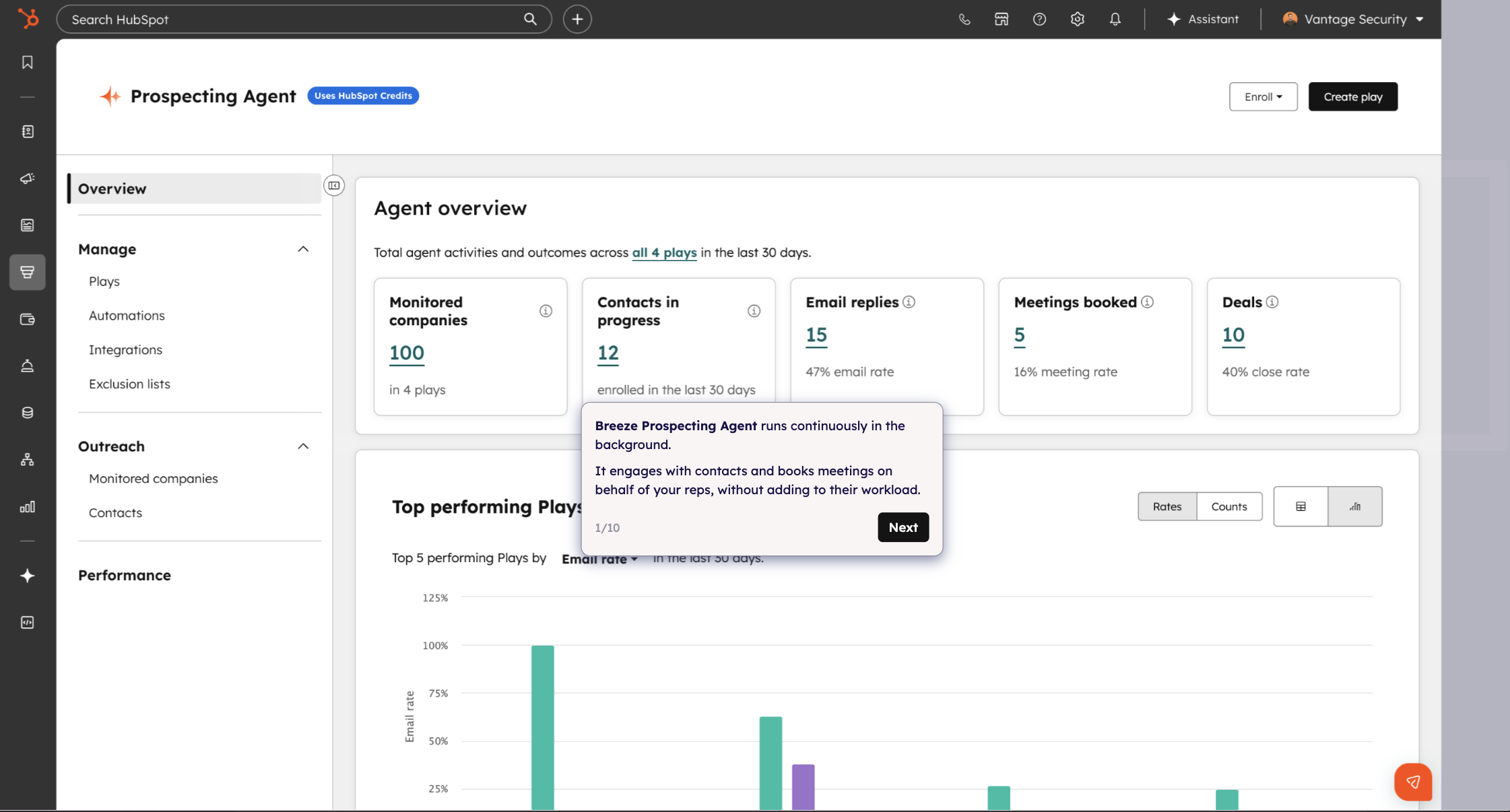Click the info icon for Monitored companies
Screen dimensions: 1510x812
click(x=546, y=311)
